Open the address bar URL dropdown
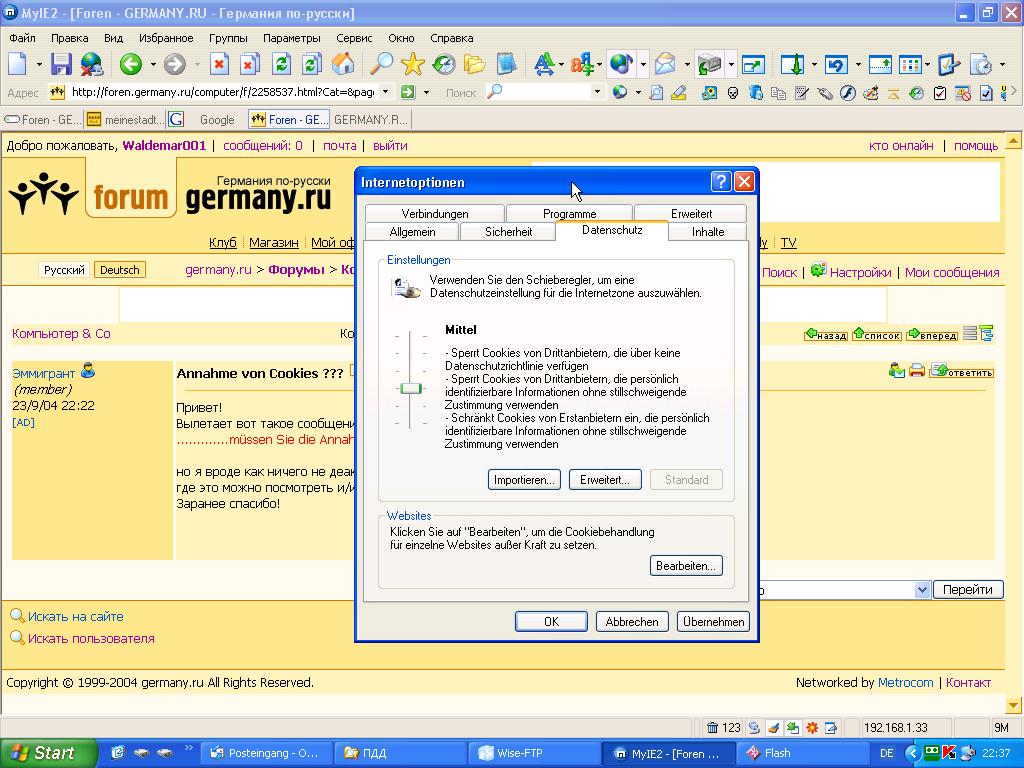 pyautogui.click(x=385, y=91)
